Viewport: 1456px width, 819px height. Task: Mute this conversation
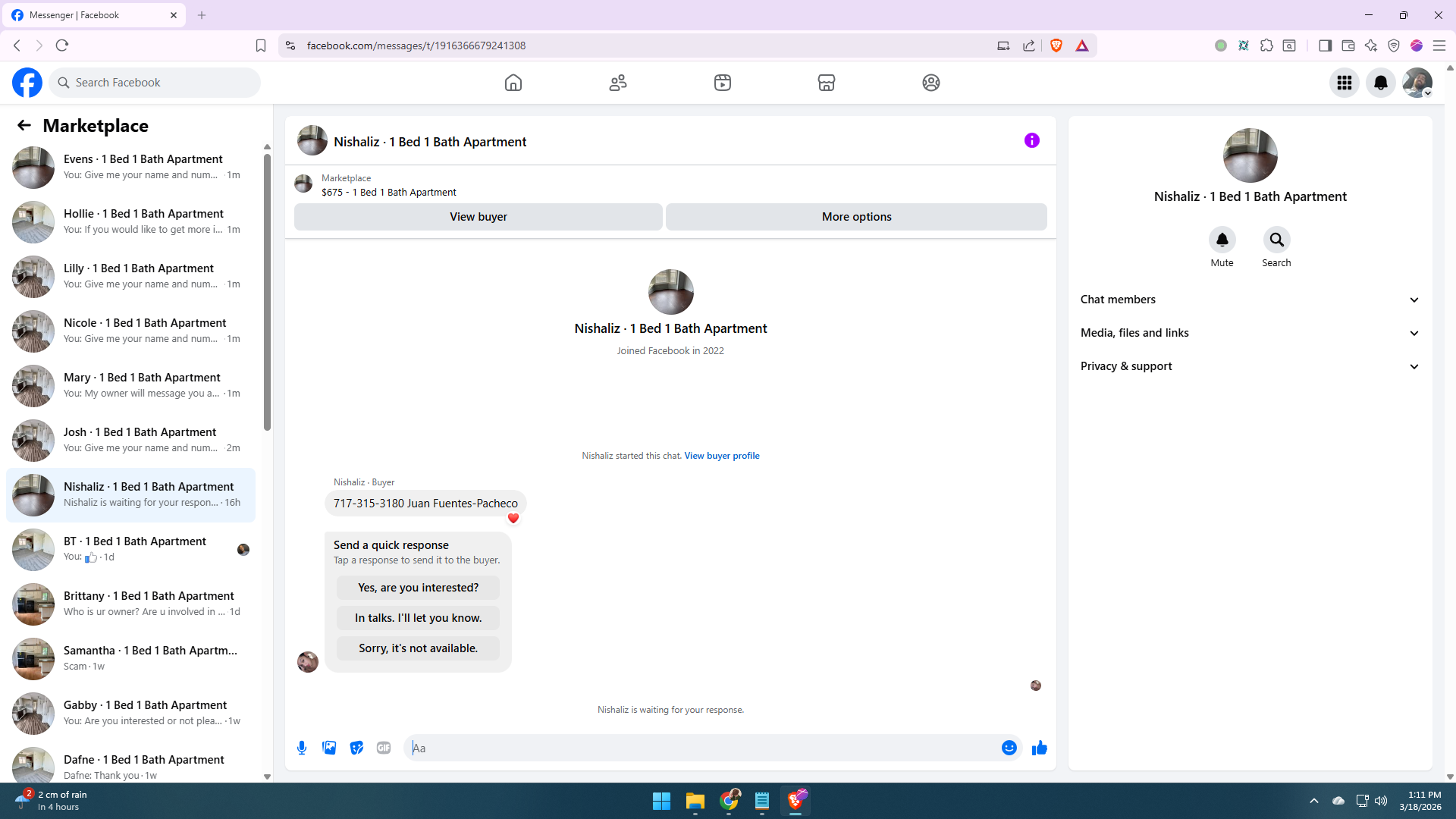(1222, 240)
